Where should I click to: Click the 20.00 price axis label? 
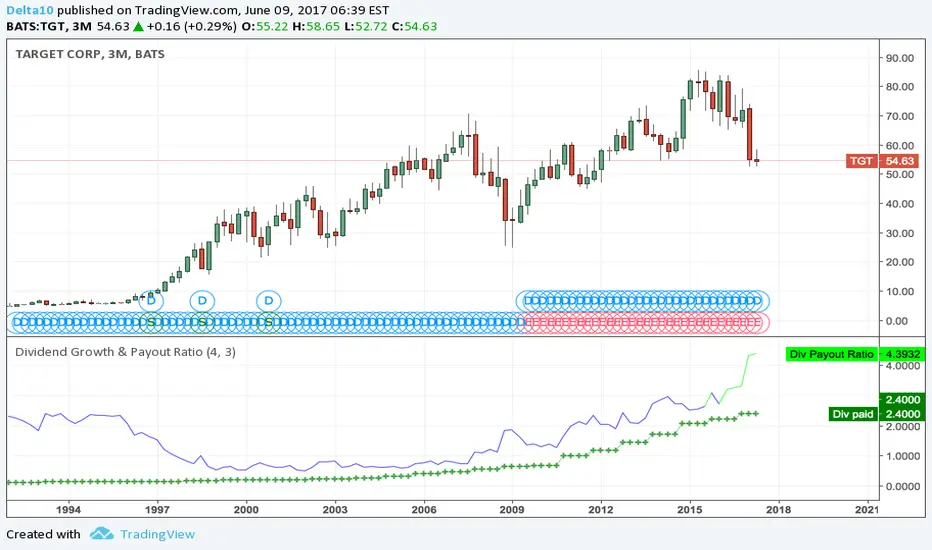(x=900, y=262)
